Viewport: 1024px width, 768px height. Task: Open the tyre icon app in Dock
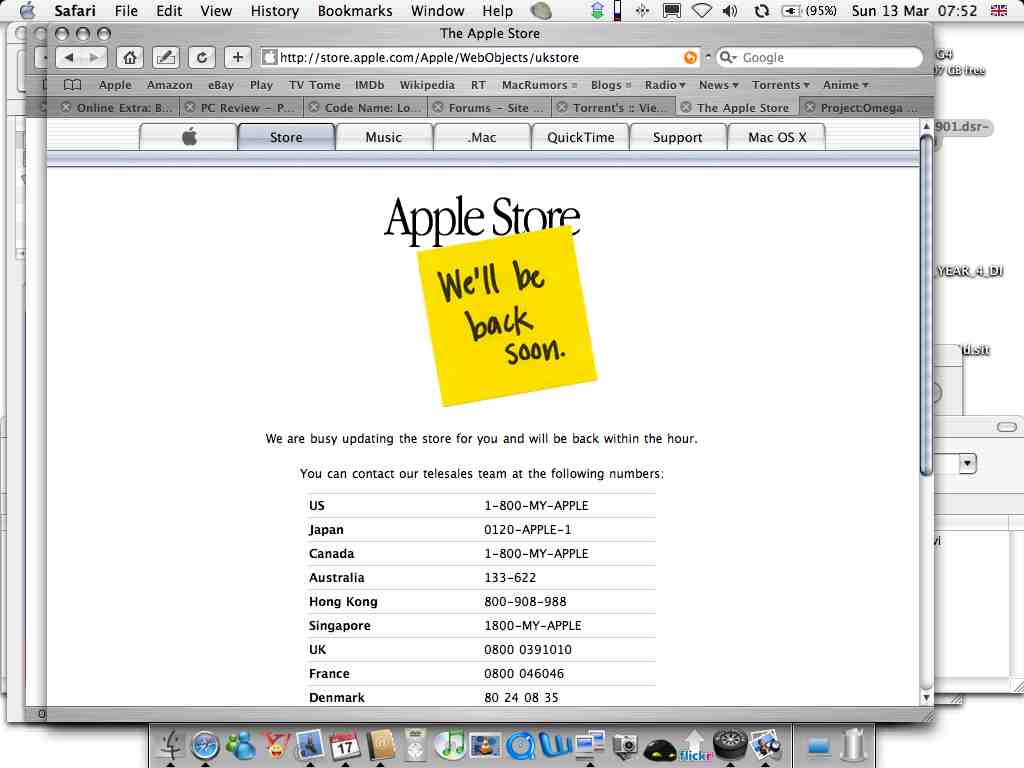tap(730, 745)
